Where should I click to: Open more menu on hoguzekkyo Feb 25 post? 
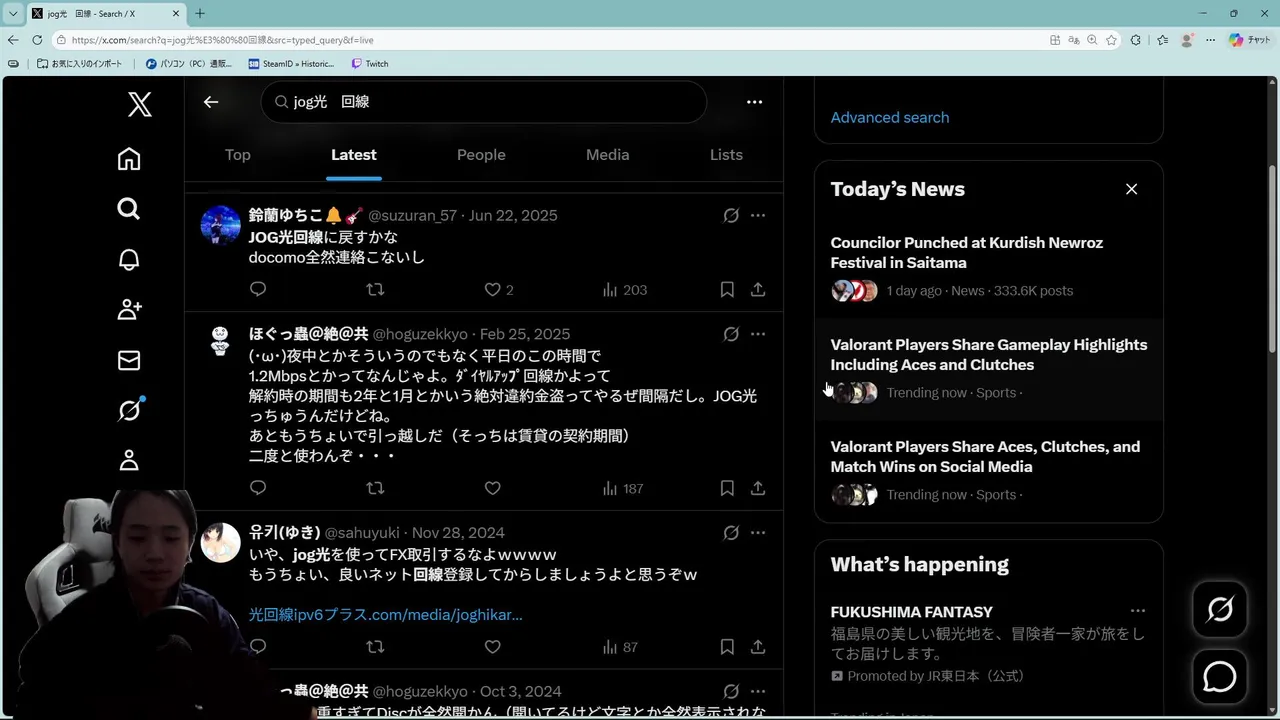(758, 334)
